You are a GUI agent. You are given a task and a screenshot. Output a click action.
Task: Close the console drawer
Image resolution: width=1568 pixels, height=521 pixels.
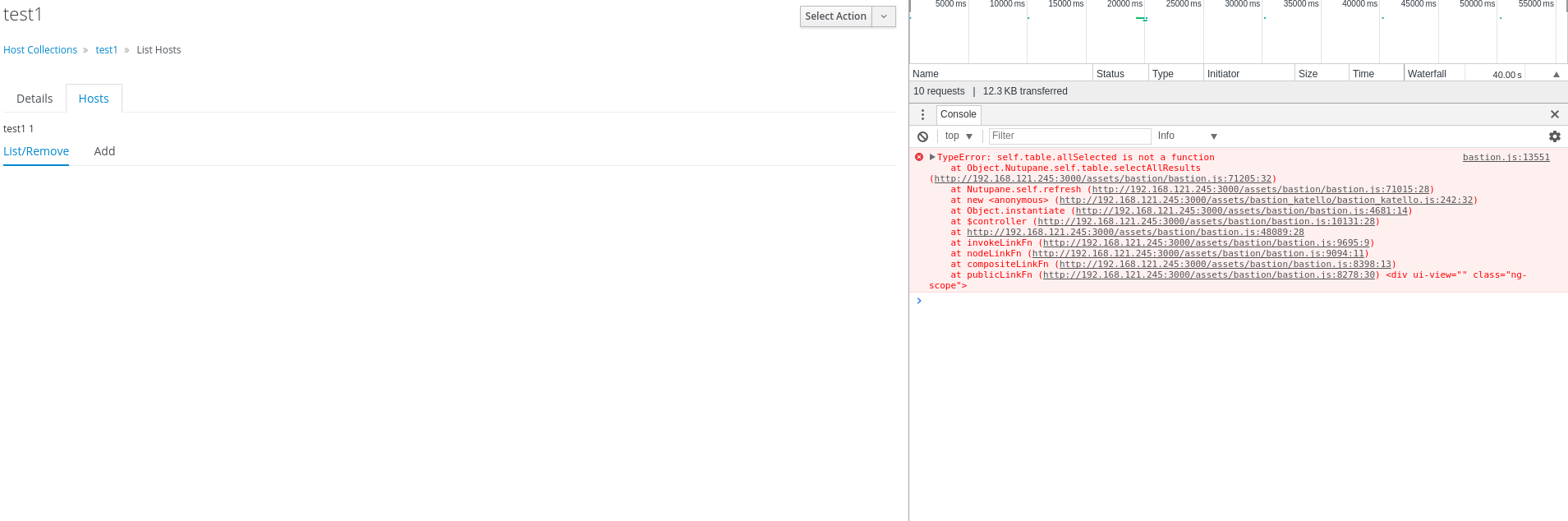1554,115
